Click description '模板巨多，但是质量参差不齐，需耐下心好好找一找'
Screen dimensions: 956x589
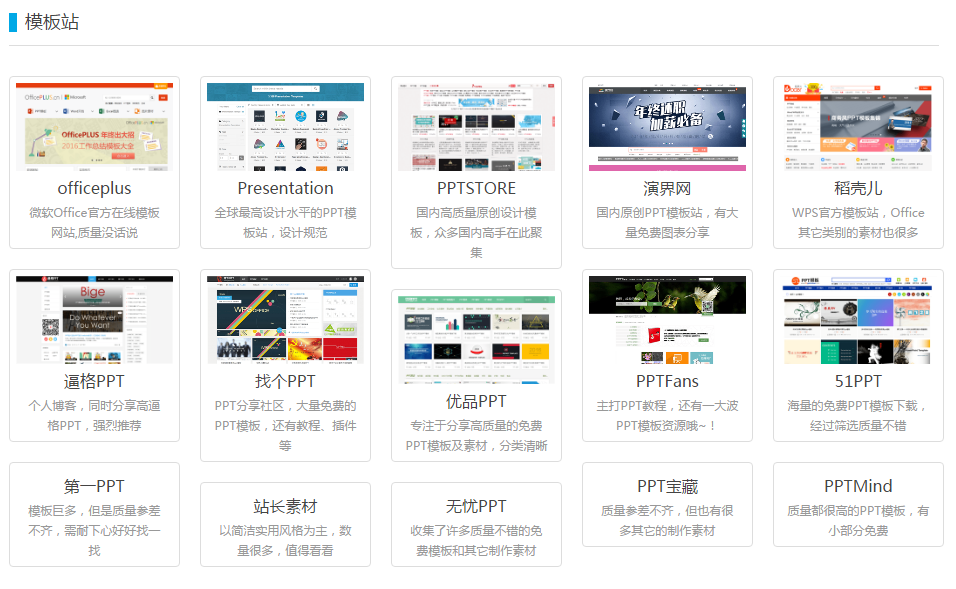pyautogui.click(x=95, y=530)
